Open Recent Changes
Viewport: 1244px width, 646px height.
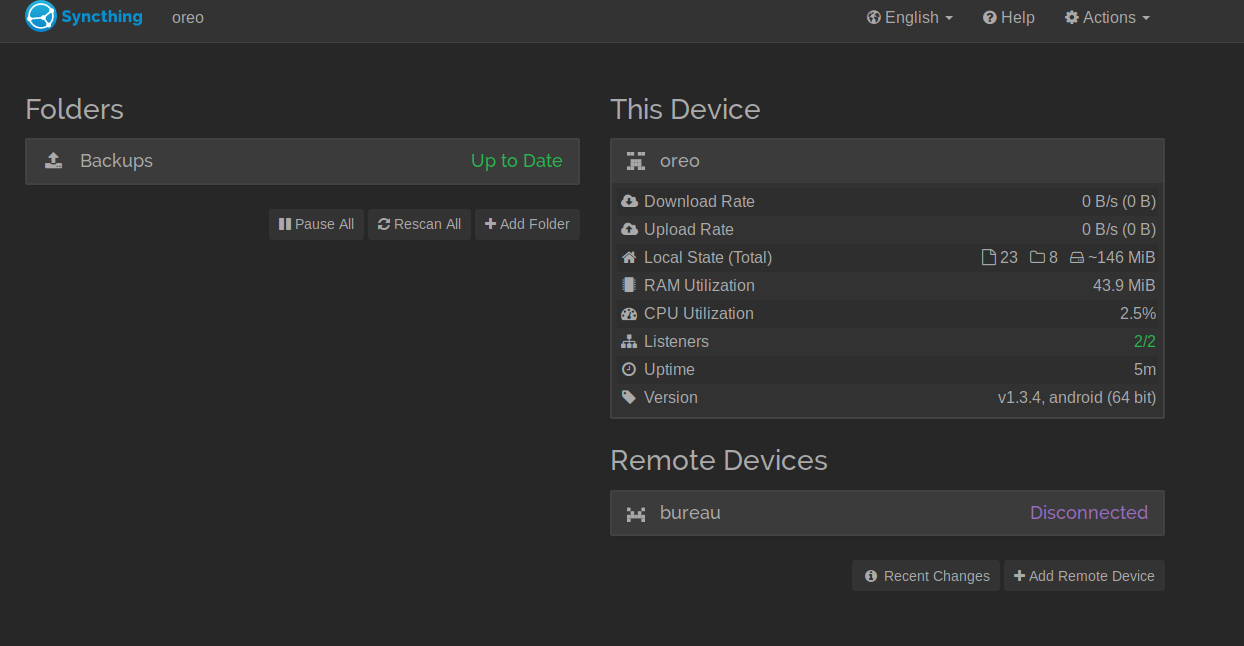926,576
